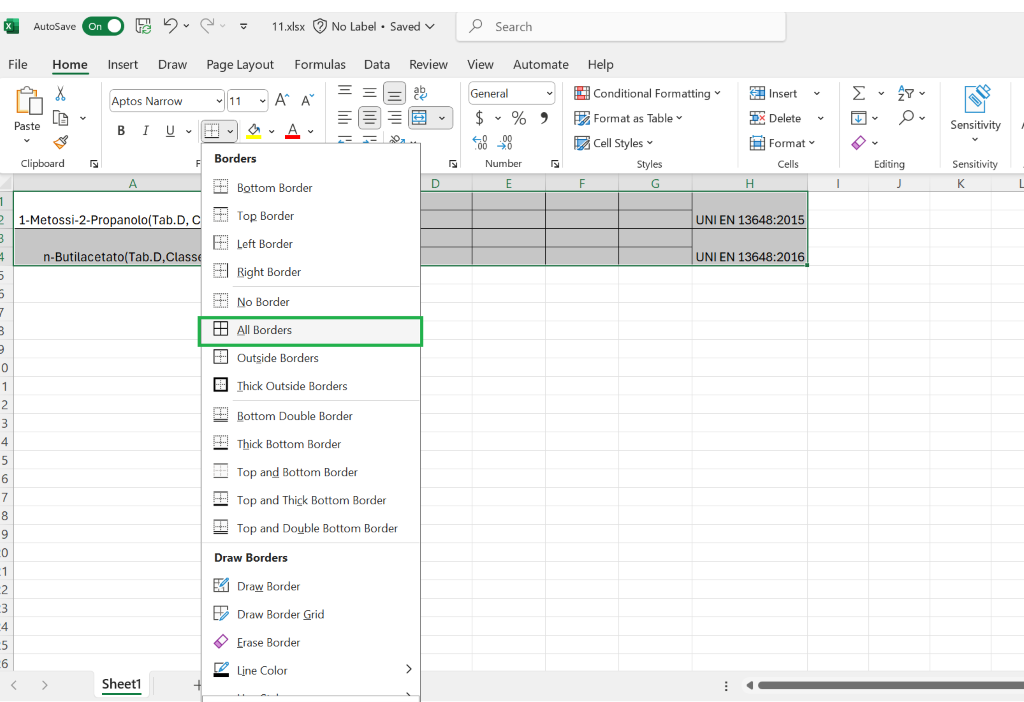Switch to the Draw tab
The width and height of the screenshot is (1024, 702).
pos(172,65)
